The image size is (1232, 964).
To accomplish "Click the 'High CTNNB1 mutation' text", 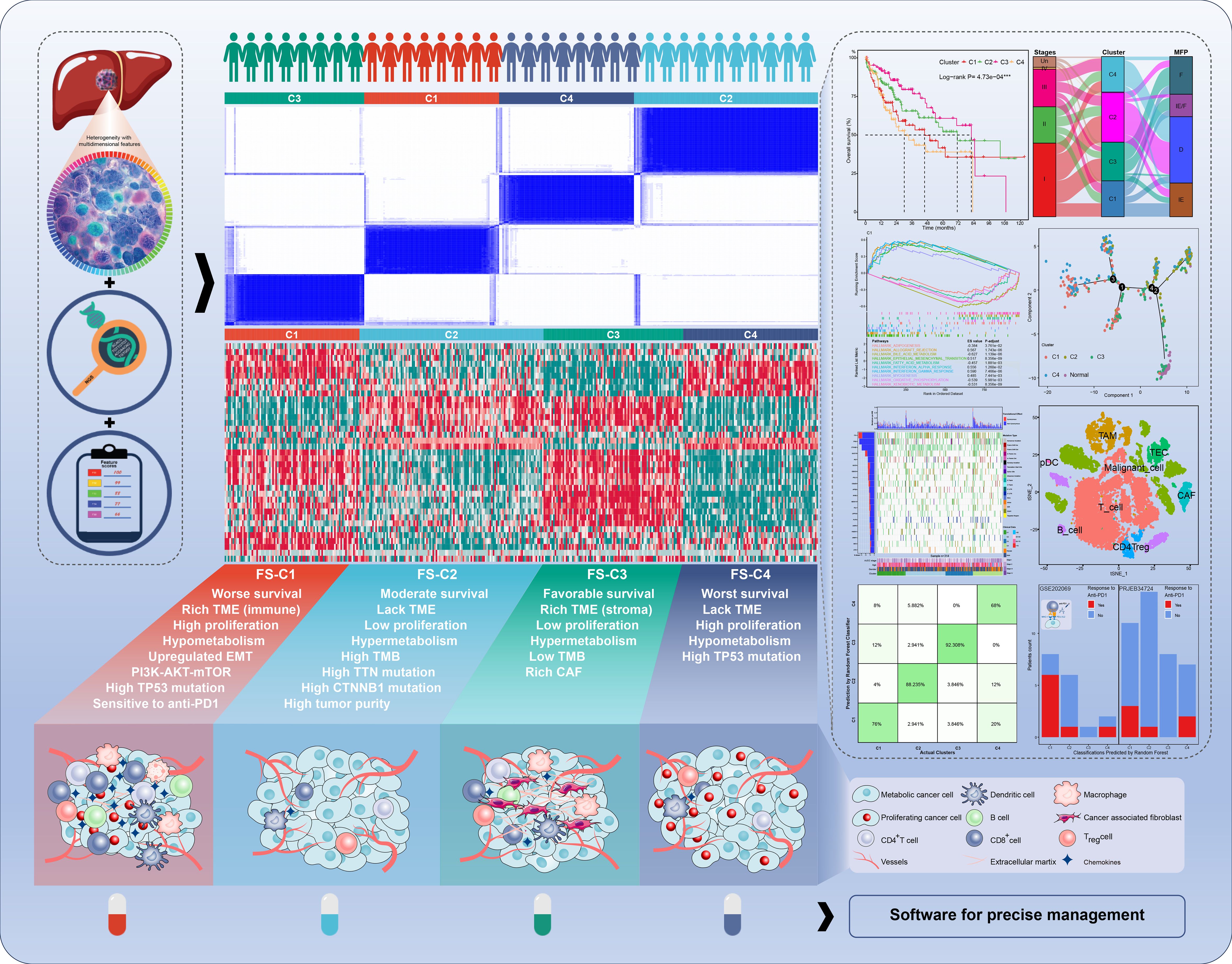I will point(371,688).
